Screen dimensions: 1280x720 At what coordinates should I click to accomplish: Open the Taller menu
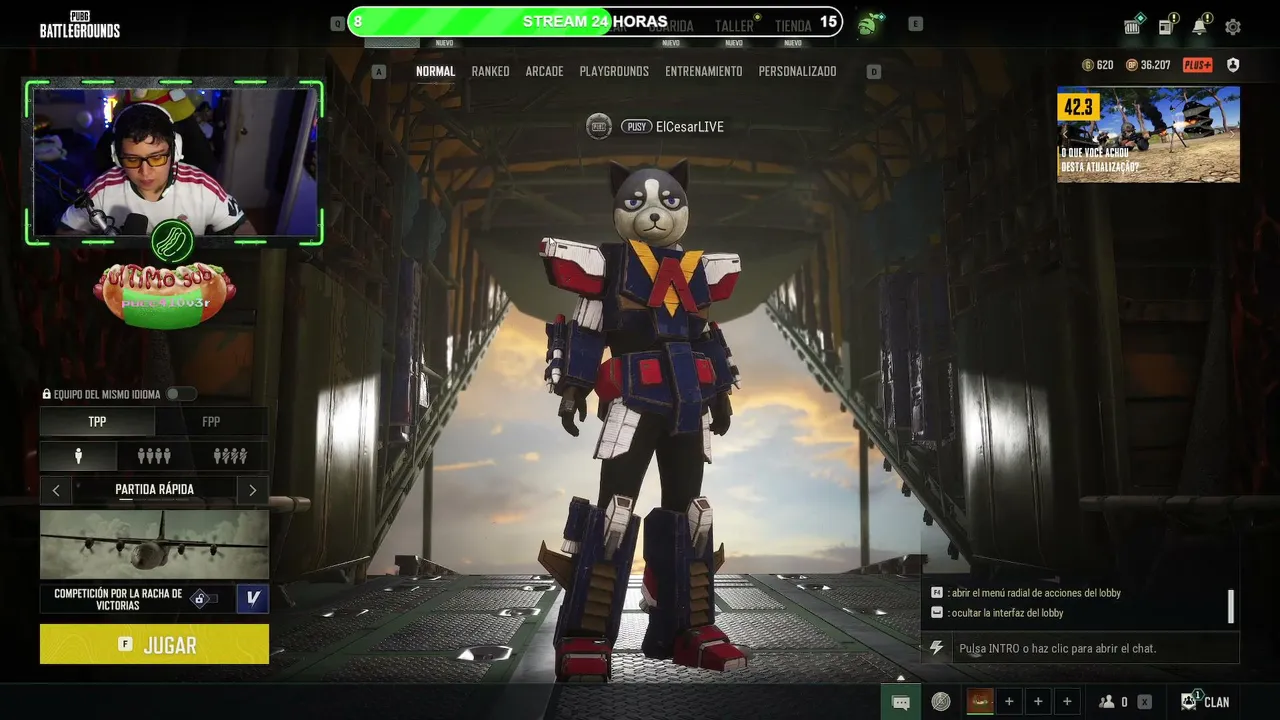(734, 26)
